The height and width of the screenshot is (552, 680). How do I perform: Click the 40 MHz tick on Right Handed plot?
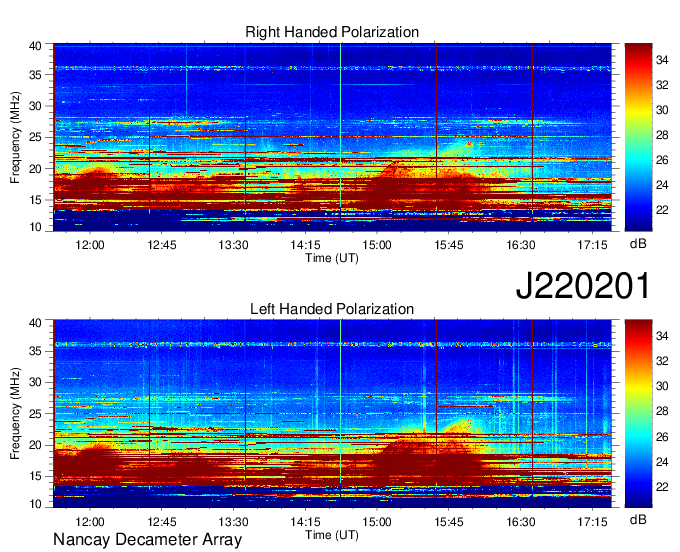click(x=36, y=46)
